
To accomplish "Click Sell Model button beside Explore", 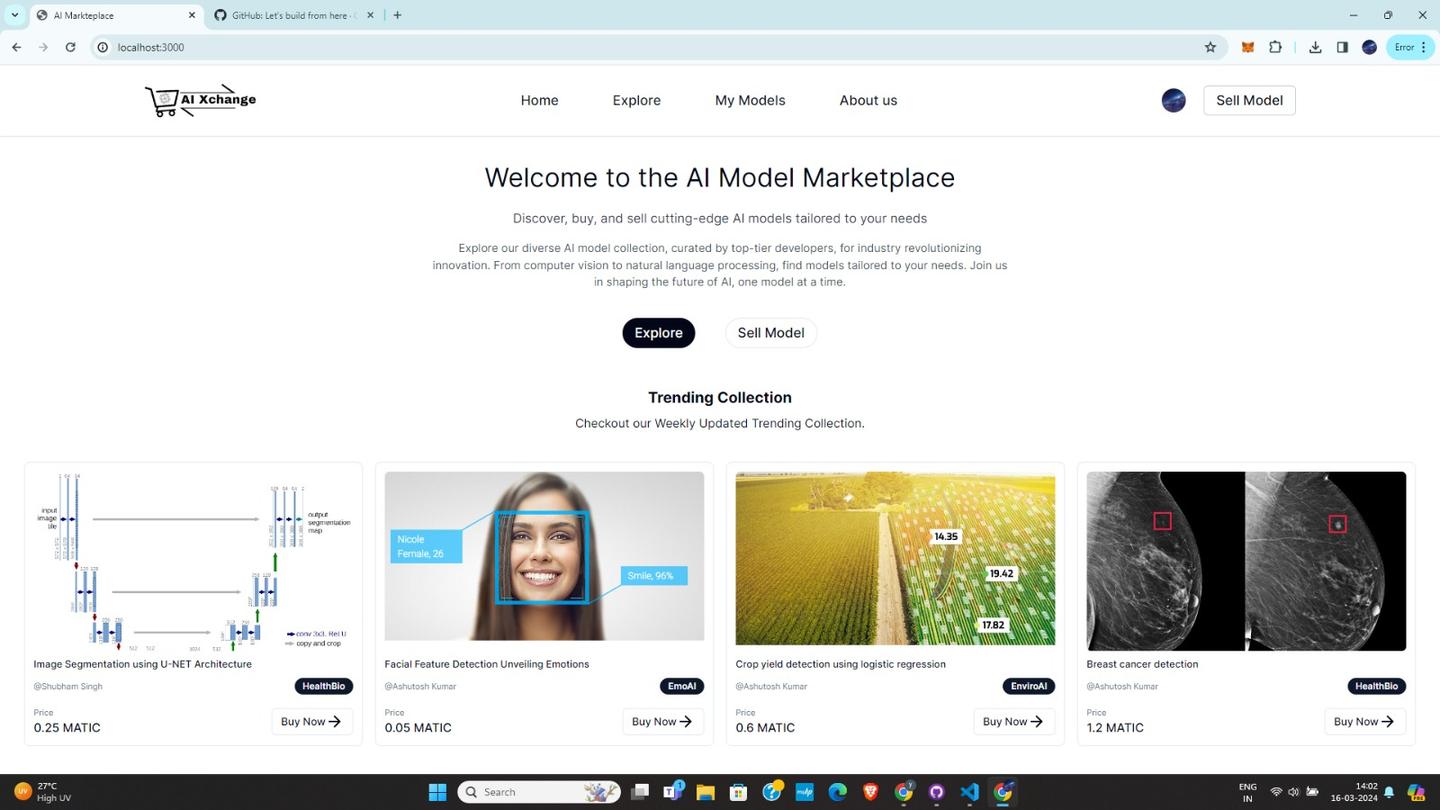I will point(770,333).
